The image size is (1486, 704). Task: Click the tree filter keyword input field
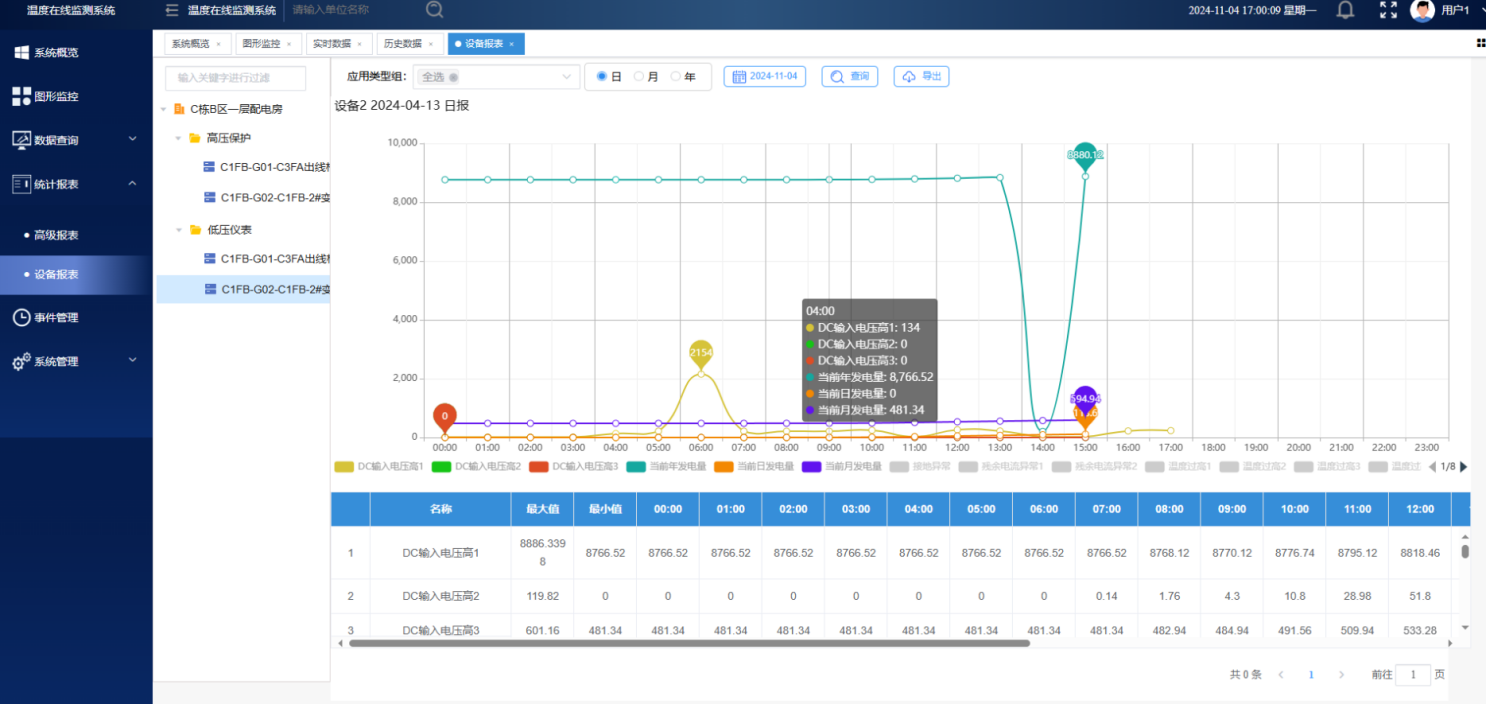[x=235, y=78]
